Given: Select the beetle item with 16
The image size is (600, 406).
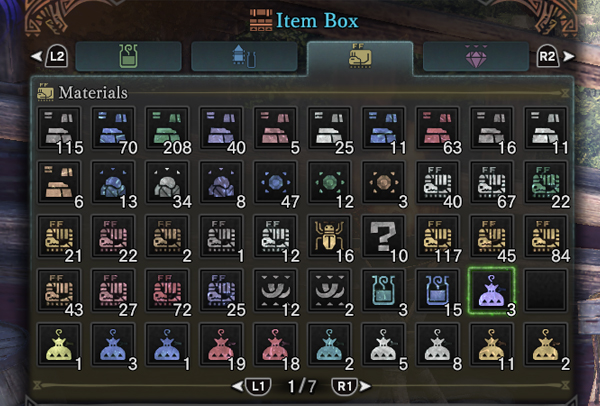Looking at the screenshot, I should pos(329,237).
